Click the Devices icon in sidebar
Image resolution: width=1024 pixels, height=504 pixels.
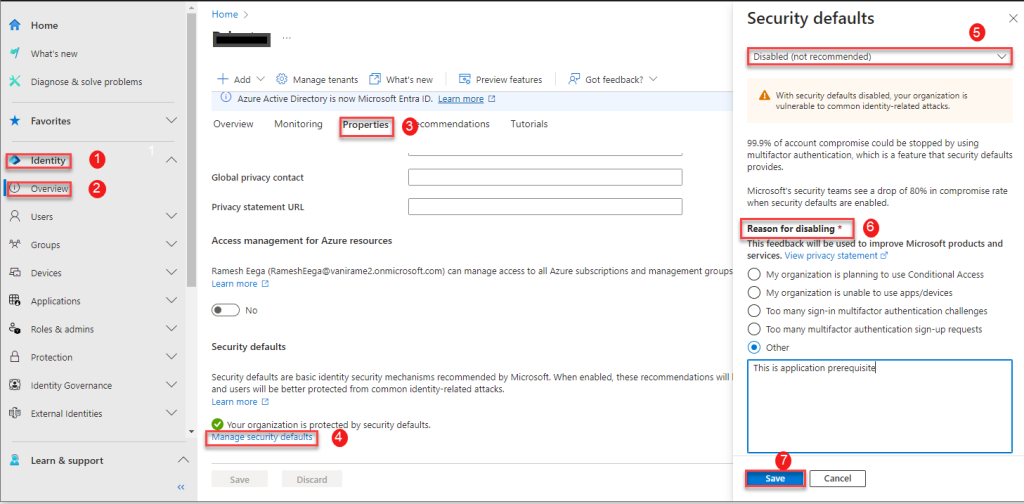click(14, 273)
